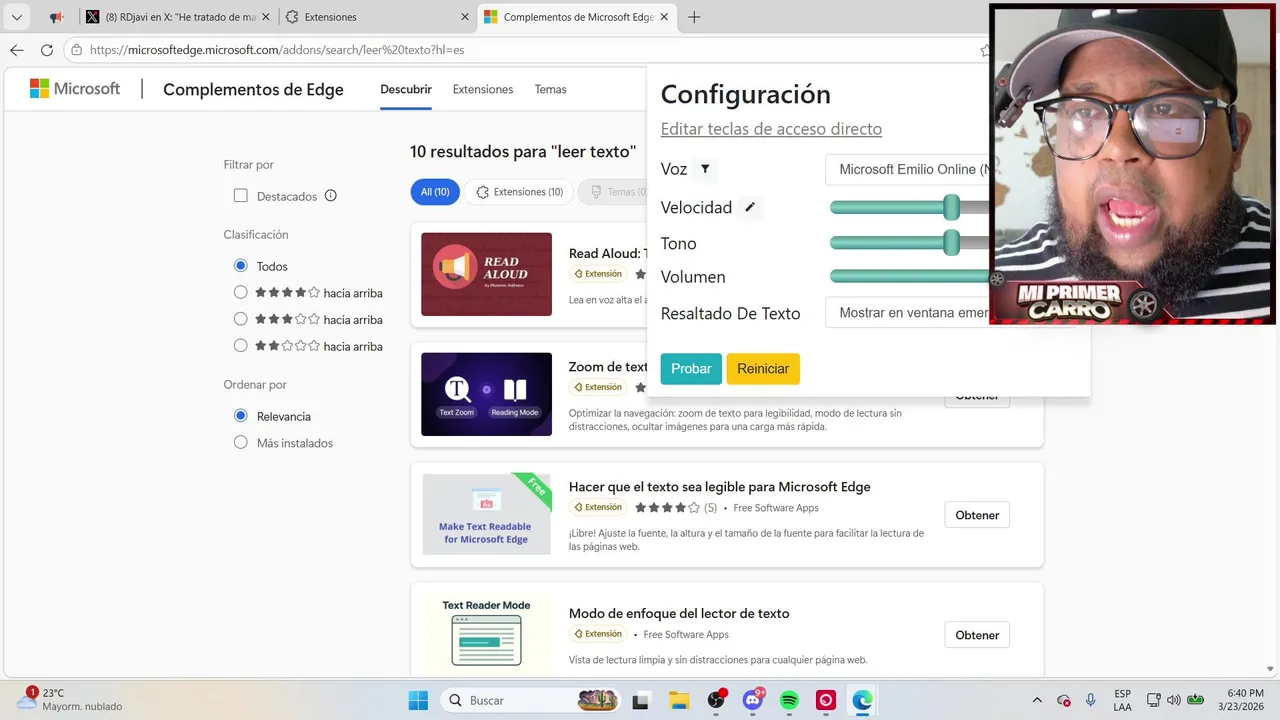Screen dimensions: 1280x720
Task: Show hidden system tray icons
Action: pos(1037,700)
